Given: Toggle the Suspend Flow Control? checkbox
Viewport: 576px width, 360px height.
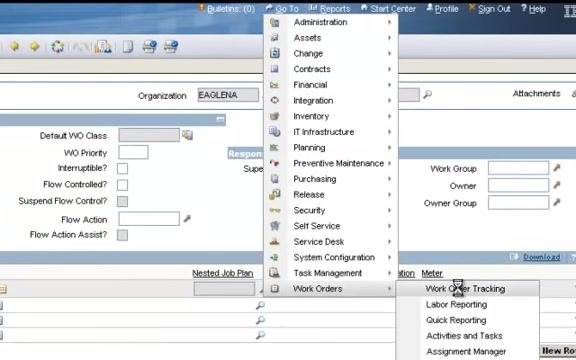Looking at the screenshot, I should [122, 201].
